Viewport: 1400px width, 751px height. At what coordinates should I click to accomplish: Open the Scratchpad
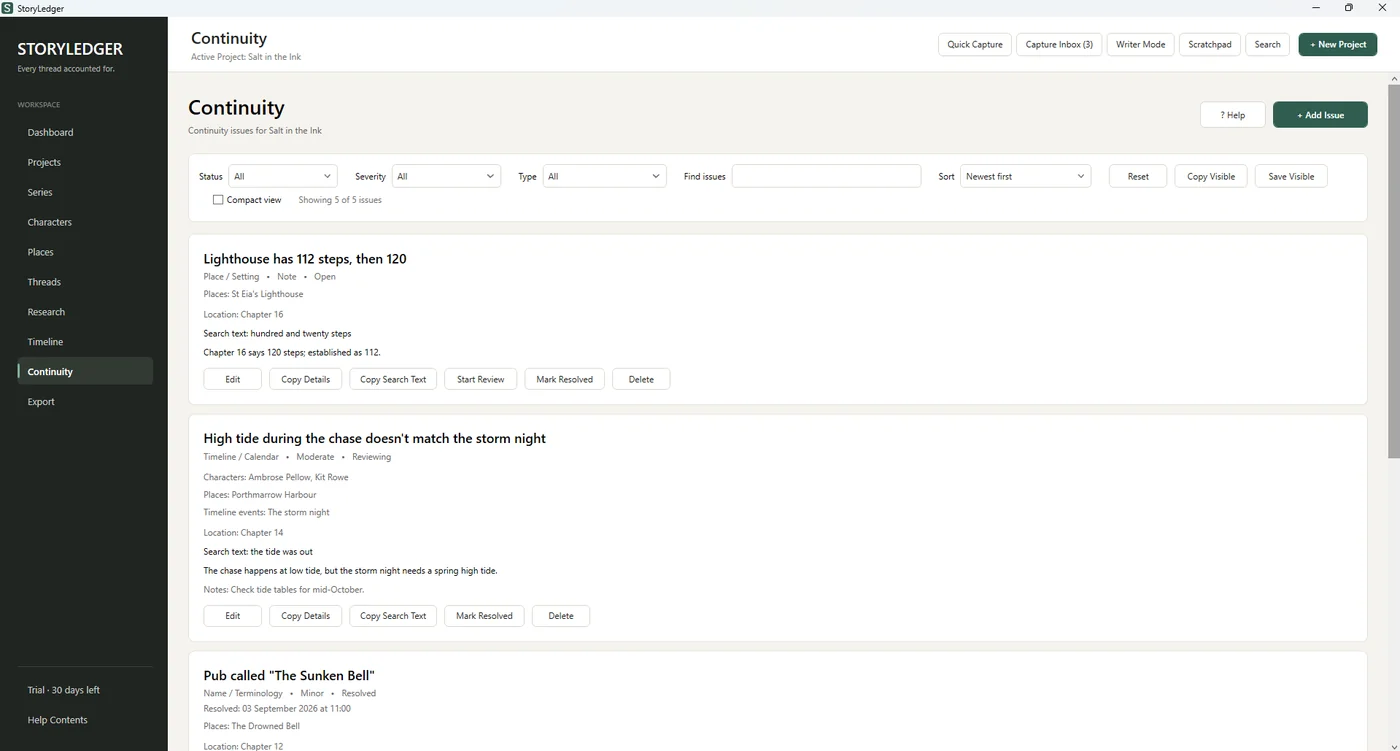(x=1210, y=44)
